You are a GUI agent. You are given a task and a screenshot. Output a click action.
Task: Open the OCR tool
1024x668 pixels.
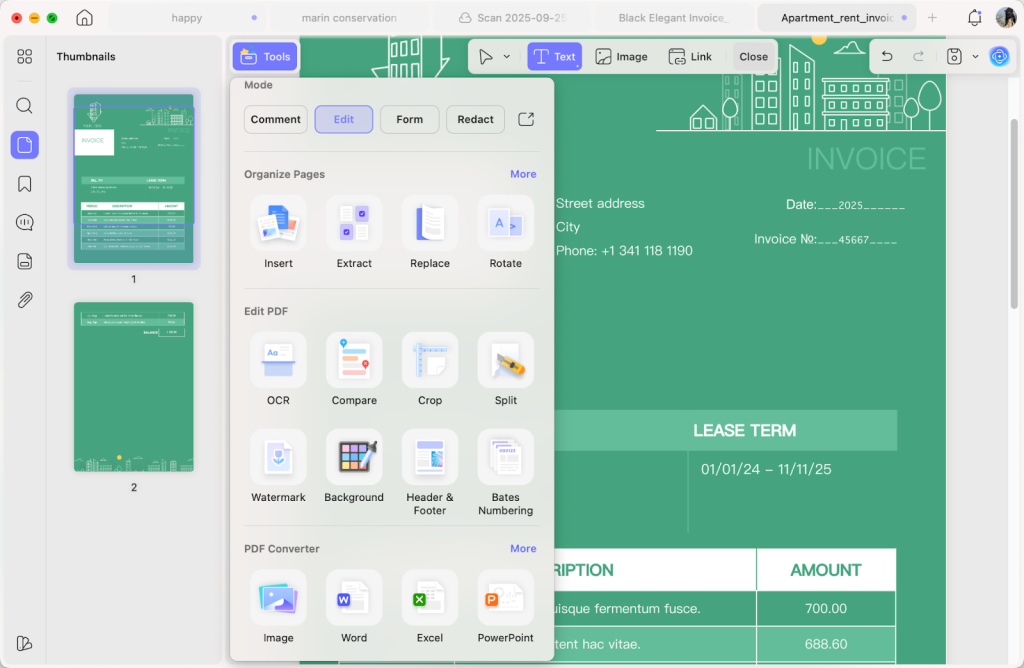(278, 361)
